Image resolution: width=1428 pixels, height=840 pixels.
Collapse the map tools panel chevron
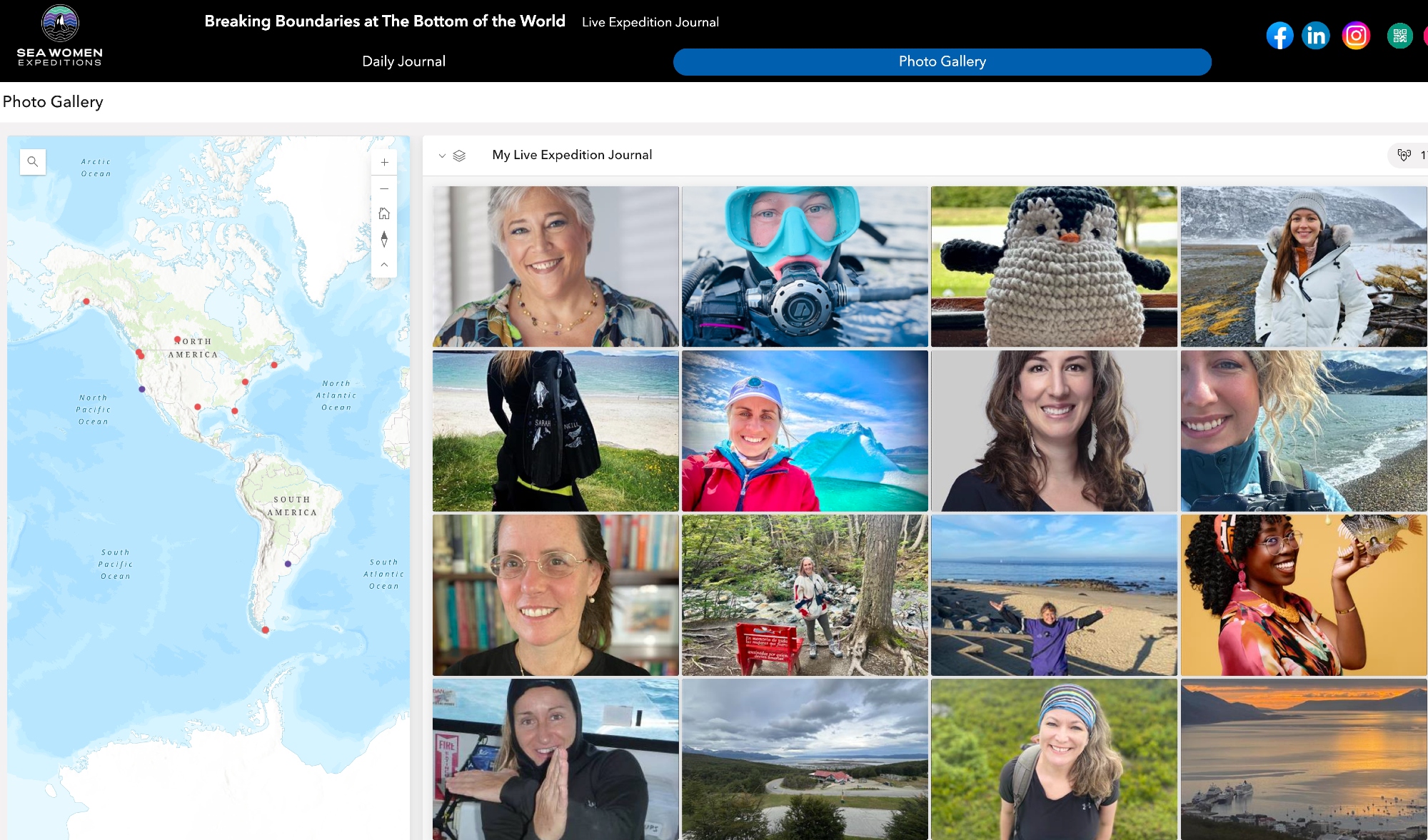pos(384,265)
